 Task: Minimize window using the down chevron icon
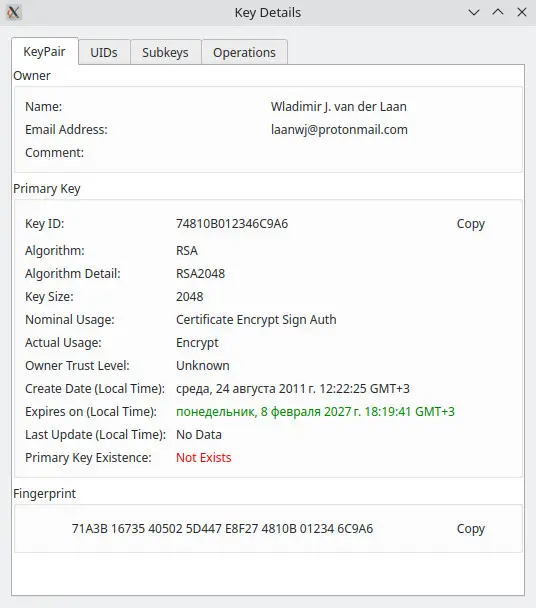474,12
